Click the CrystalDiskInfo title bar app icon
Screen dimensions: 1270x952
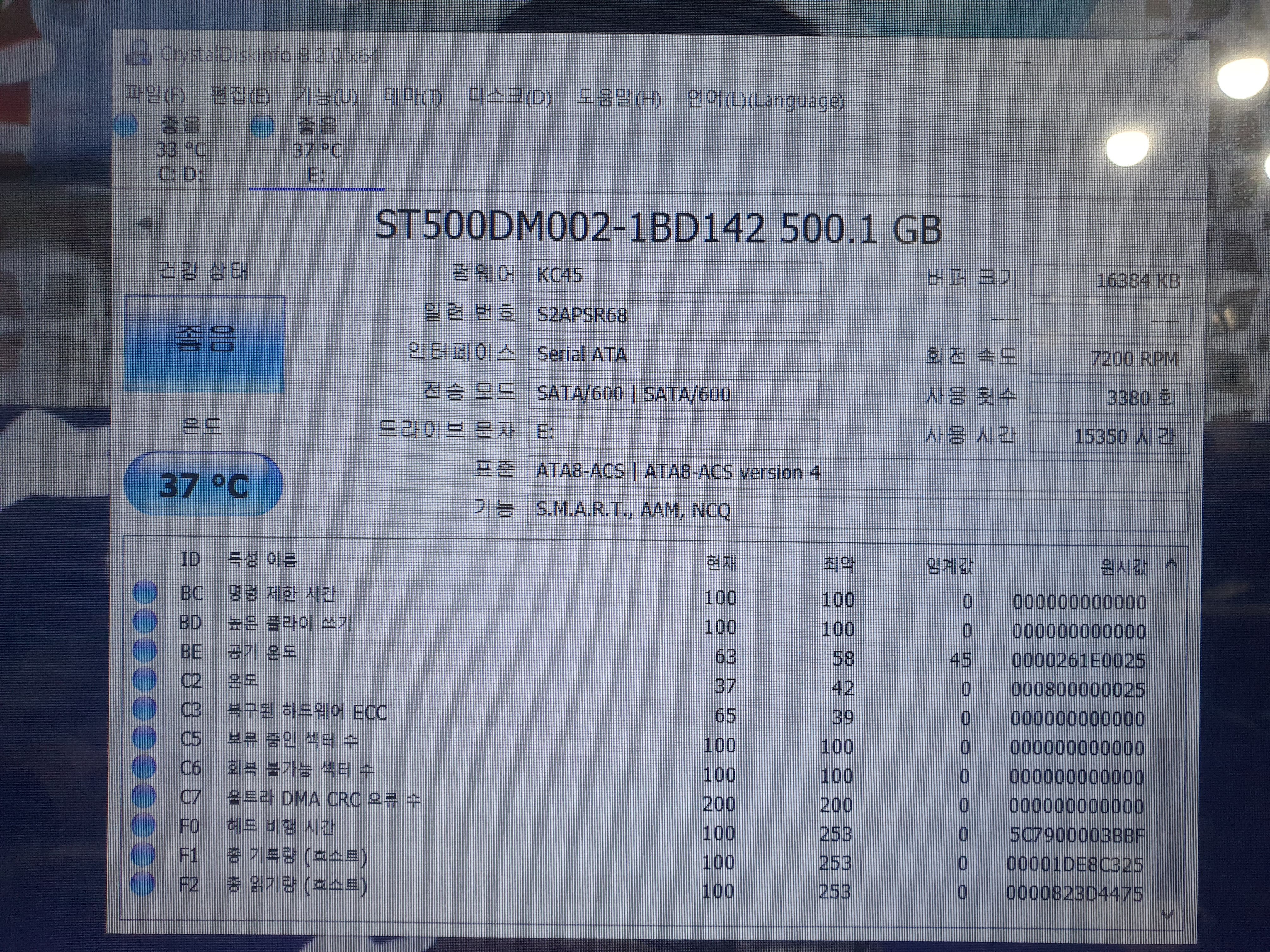click(x=138, y=54)
